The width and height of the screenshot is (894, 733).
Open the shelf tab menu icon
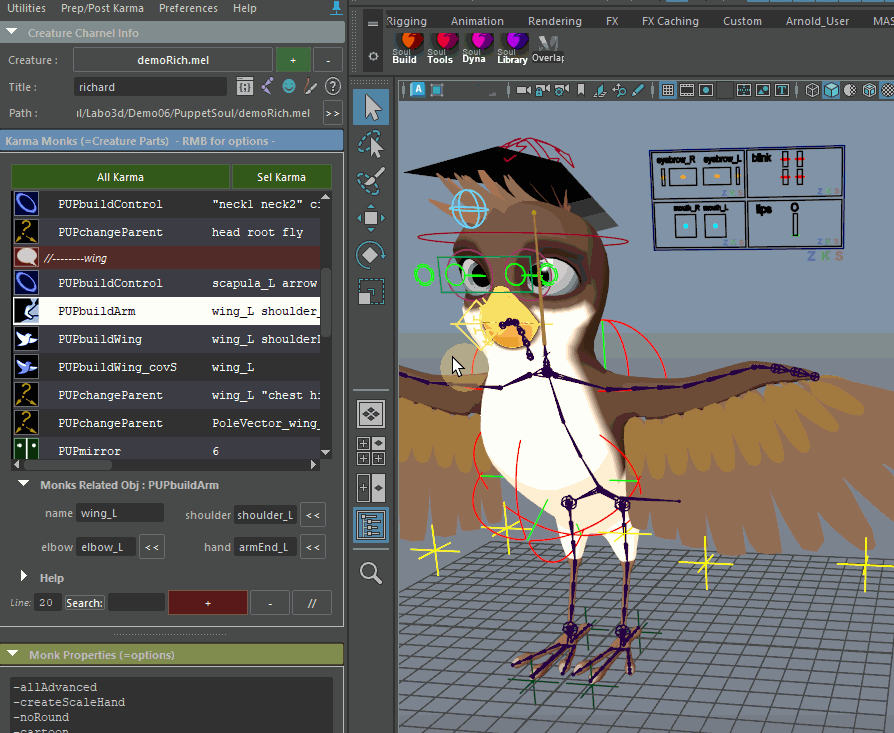click(x=373, y=24)
